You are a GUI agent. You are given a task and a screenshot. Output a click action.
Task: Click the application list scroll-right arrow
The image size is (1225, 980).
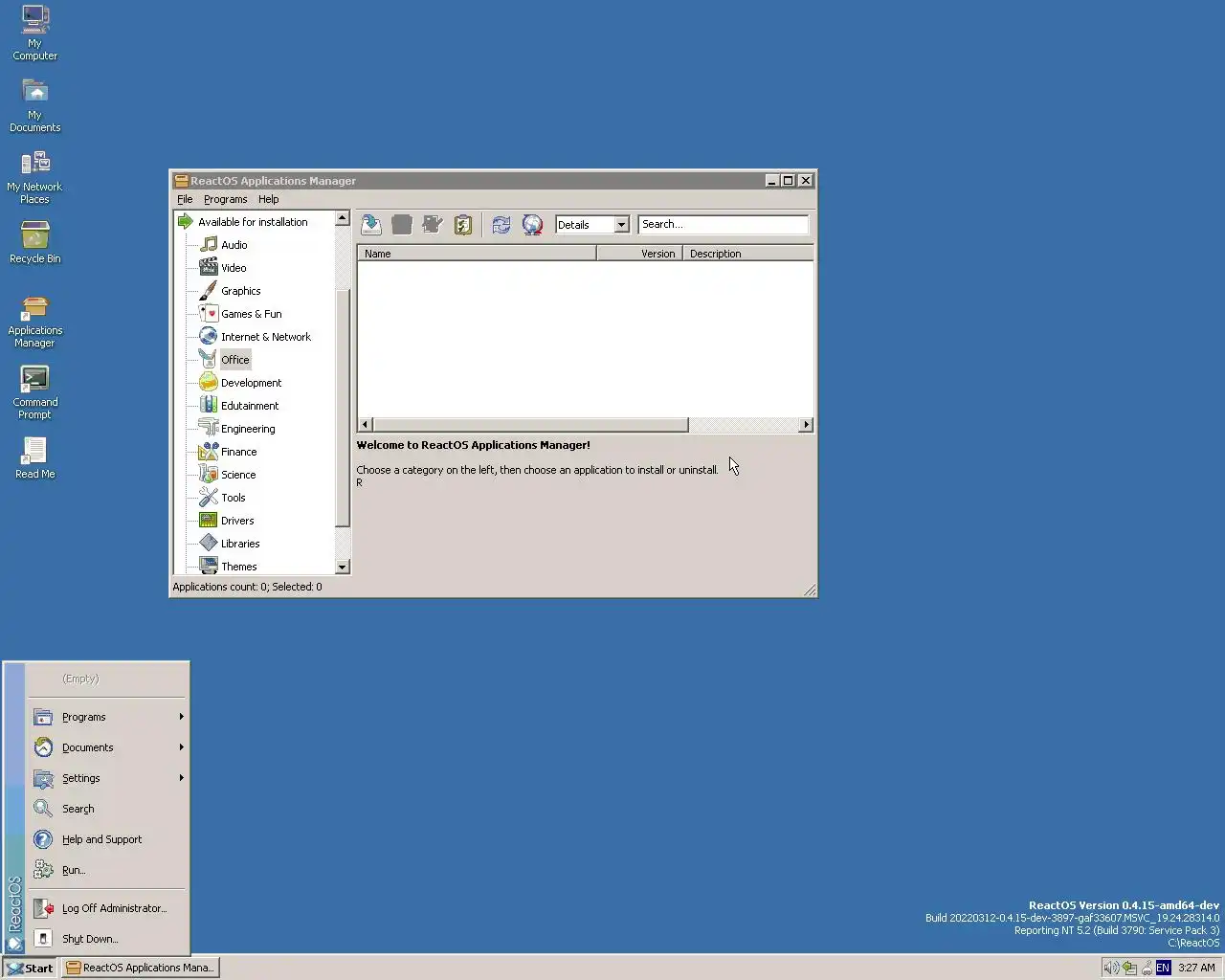[807, 425]
